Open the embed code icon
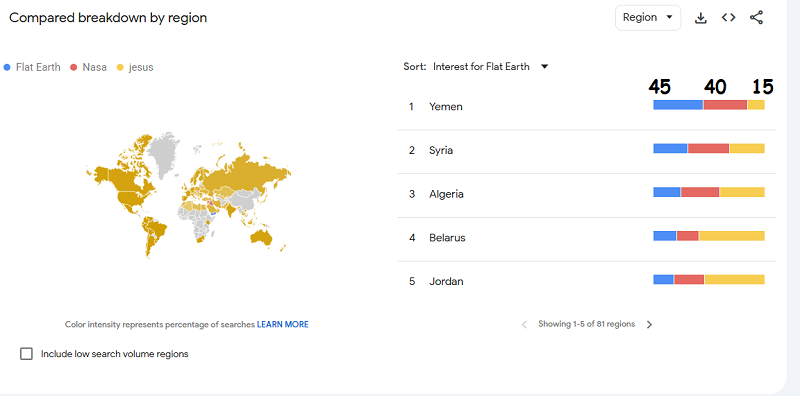Viewport: 800px width, 396px height. [729, 17]
